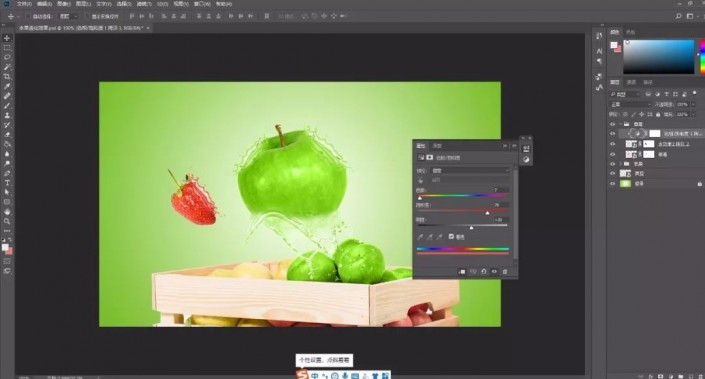
Task: Click the trash icon in Properties panel
Action: click(505, 272)
